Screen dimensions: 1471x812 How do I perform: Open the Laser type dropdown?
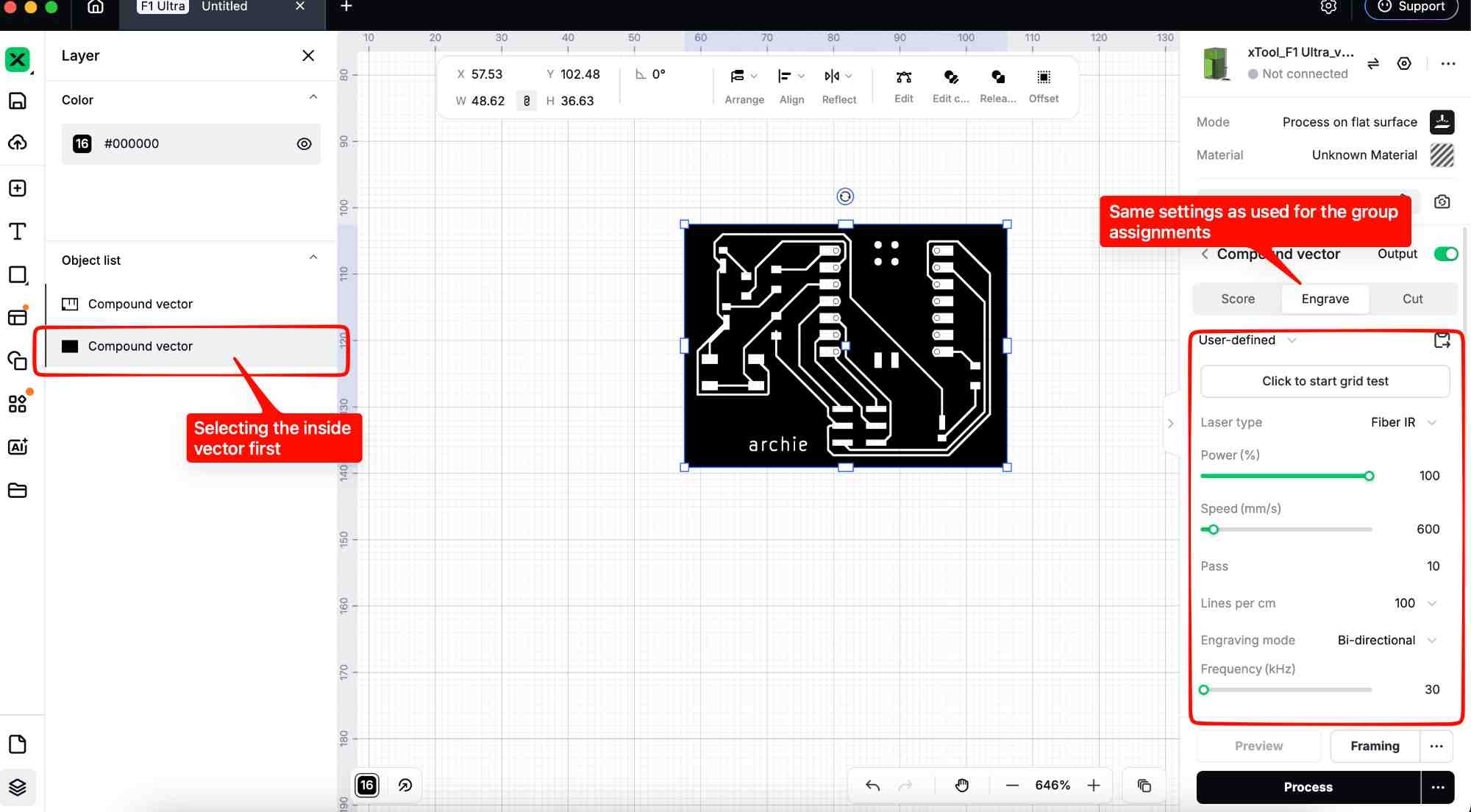click(x=1403, y=422)
